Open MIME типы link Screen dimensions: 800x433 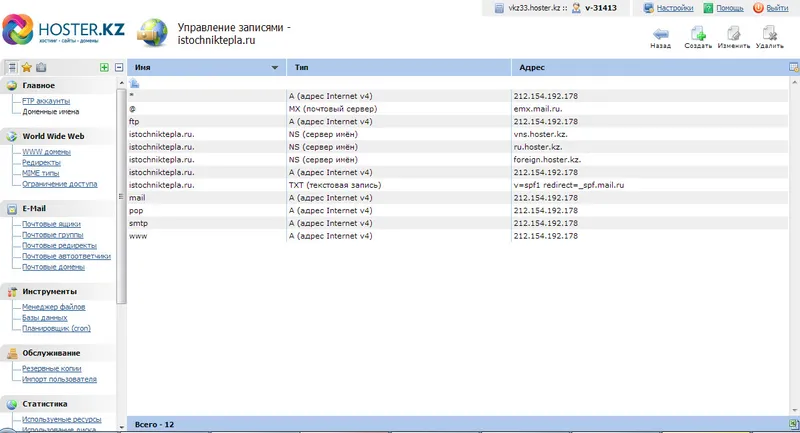40,173
